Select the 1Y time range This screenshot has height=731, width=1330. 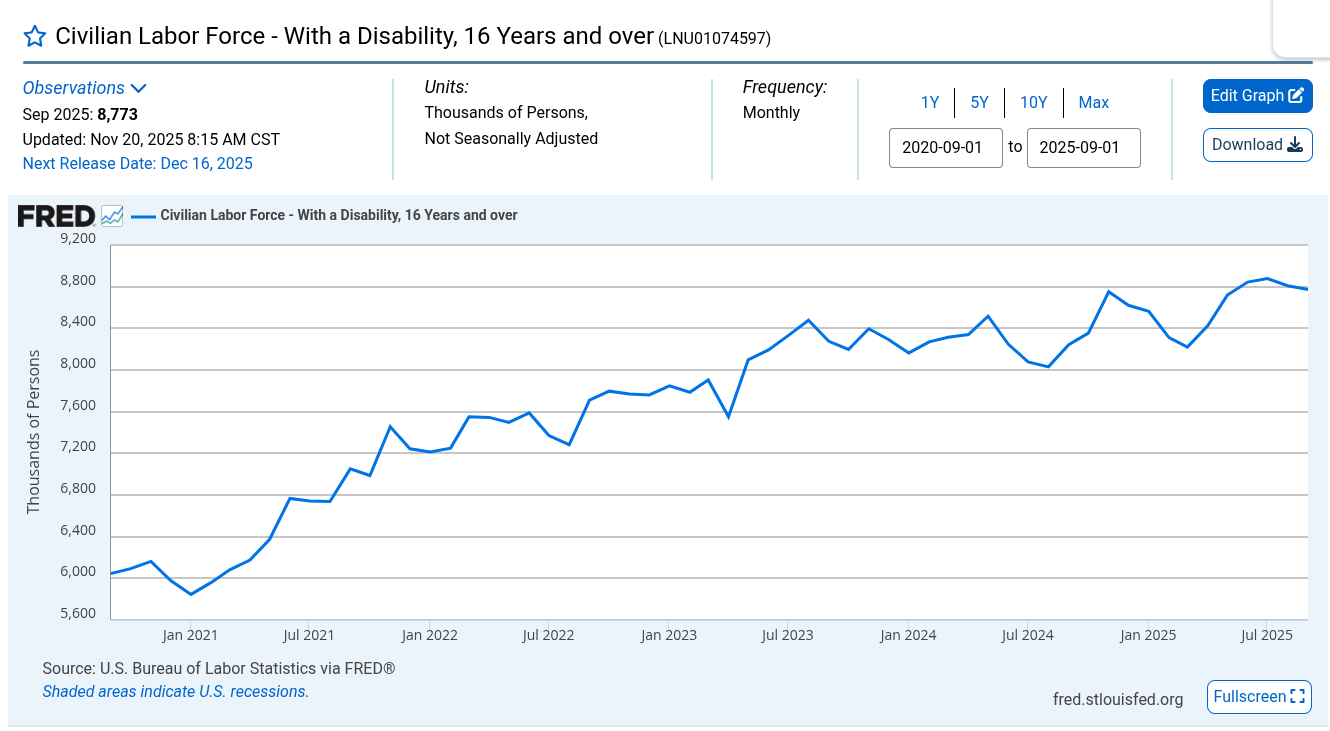click(930, 102)
